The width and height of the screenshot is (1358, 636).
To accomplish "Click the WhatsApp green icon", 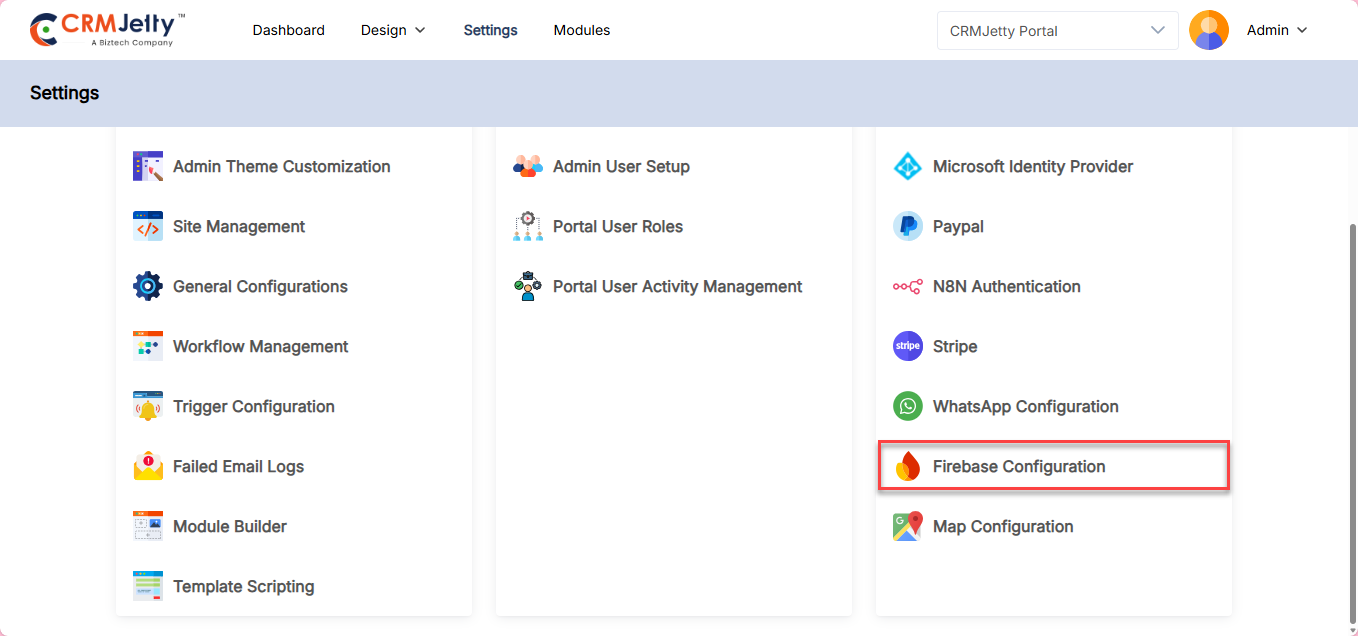I will pyautogui.click(x=907, y=407).
